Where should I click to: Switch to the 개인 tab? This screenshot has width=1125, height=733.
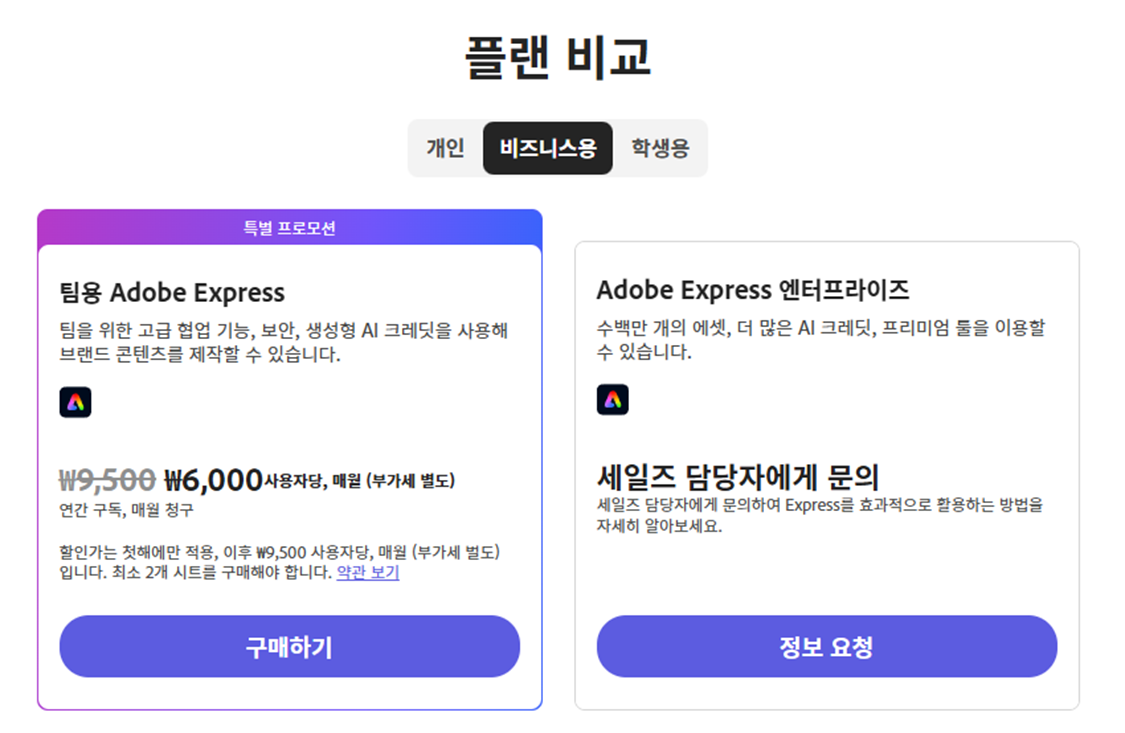click(447, 147)
